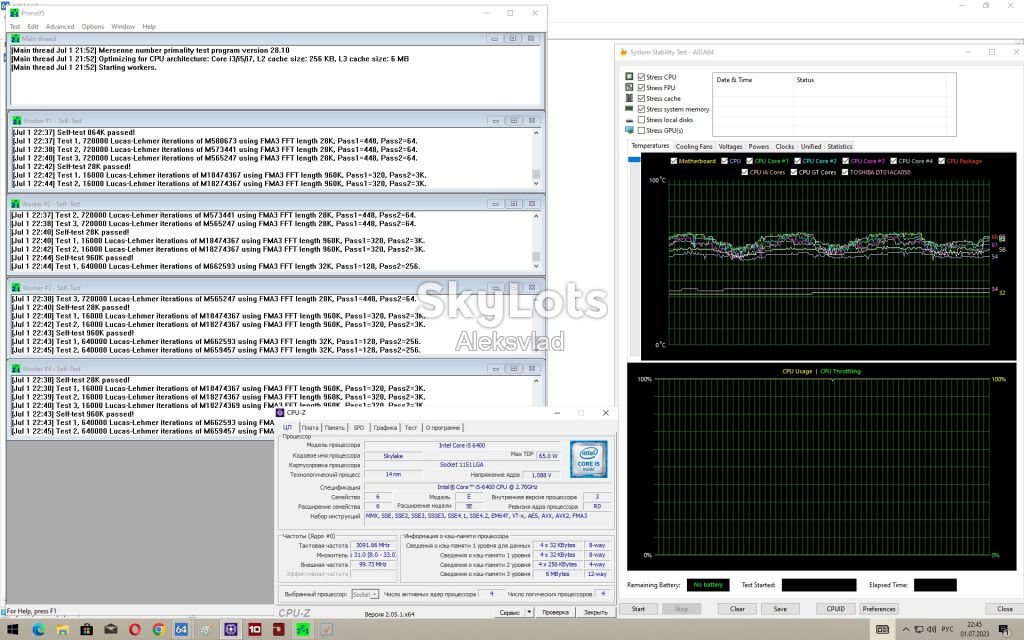Screen dimensions: 1024x640
Task: Click the Stress system memory RAM icon
Action: [x=629, y=108]
